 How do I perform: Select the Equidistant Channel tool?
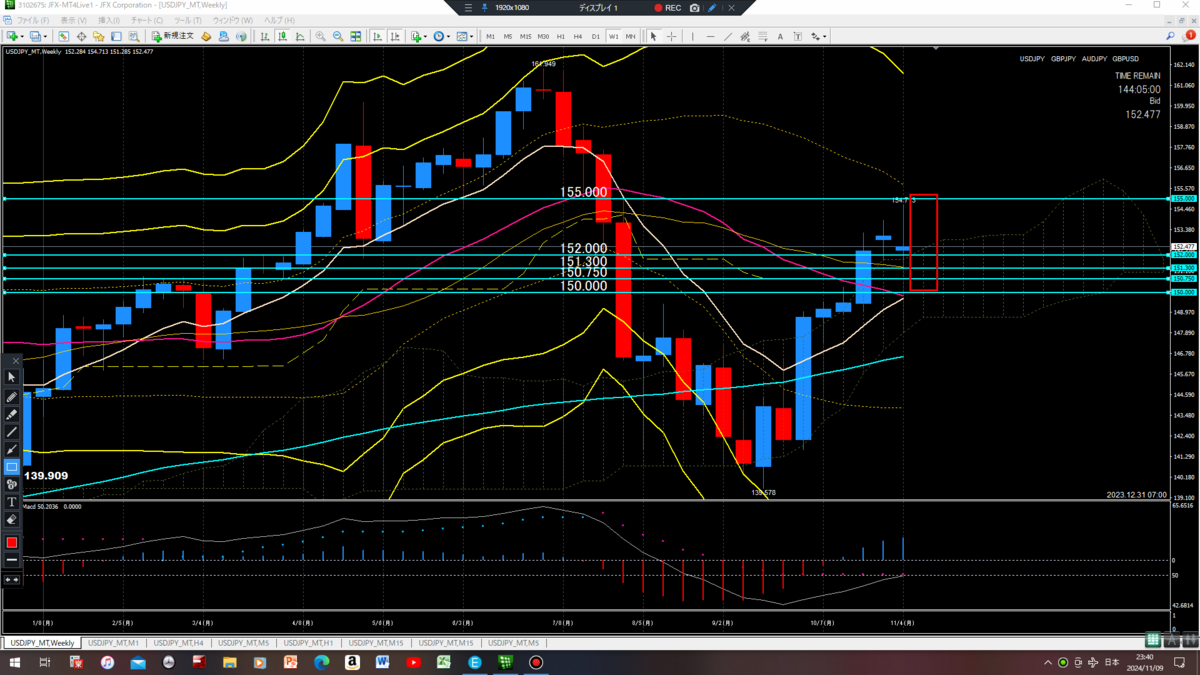745,36
